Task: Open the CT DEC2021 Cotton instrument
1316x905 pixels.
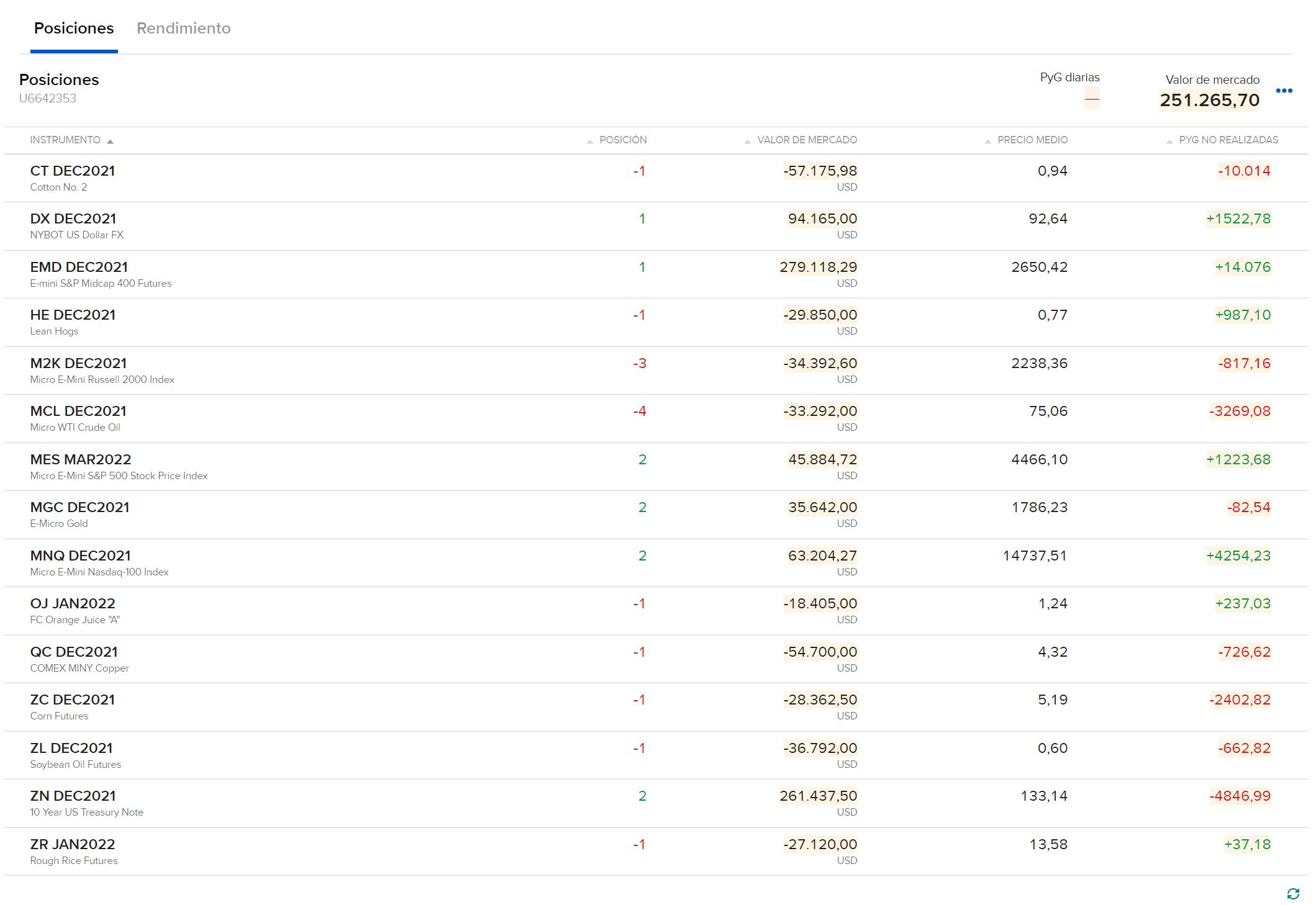Action: tap(73, 171)
